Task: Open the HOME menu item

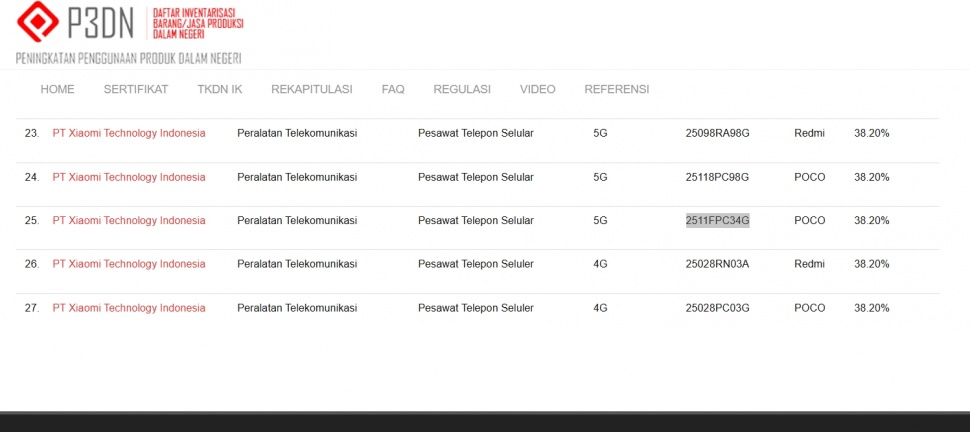Action: pos(58,89)
